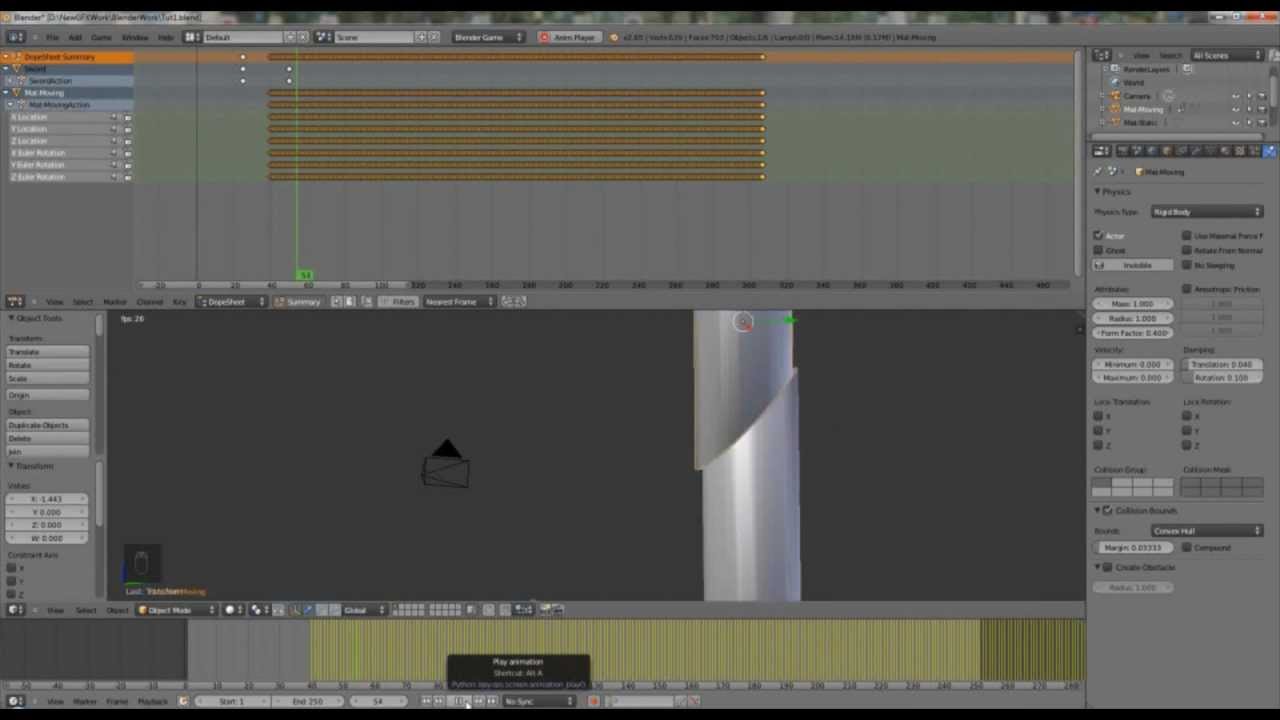The image size is (1280, 720).
Task: Click the World icon in the Outliner
Action: [1115, 82]
